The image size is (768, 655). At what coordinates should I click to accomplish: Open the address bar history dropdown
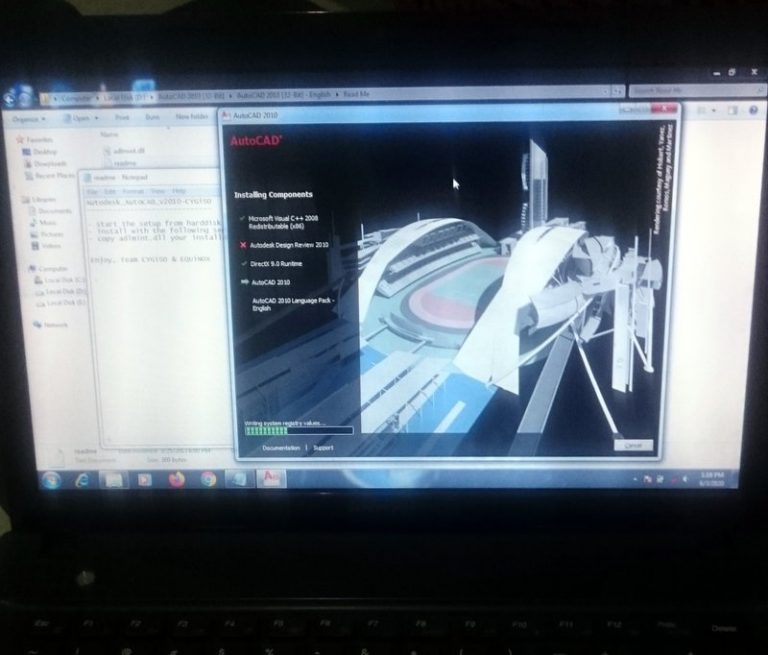[605, 91]
